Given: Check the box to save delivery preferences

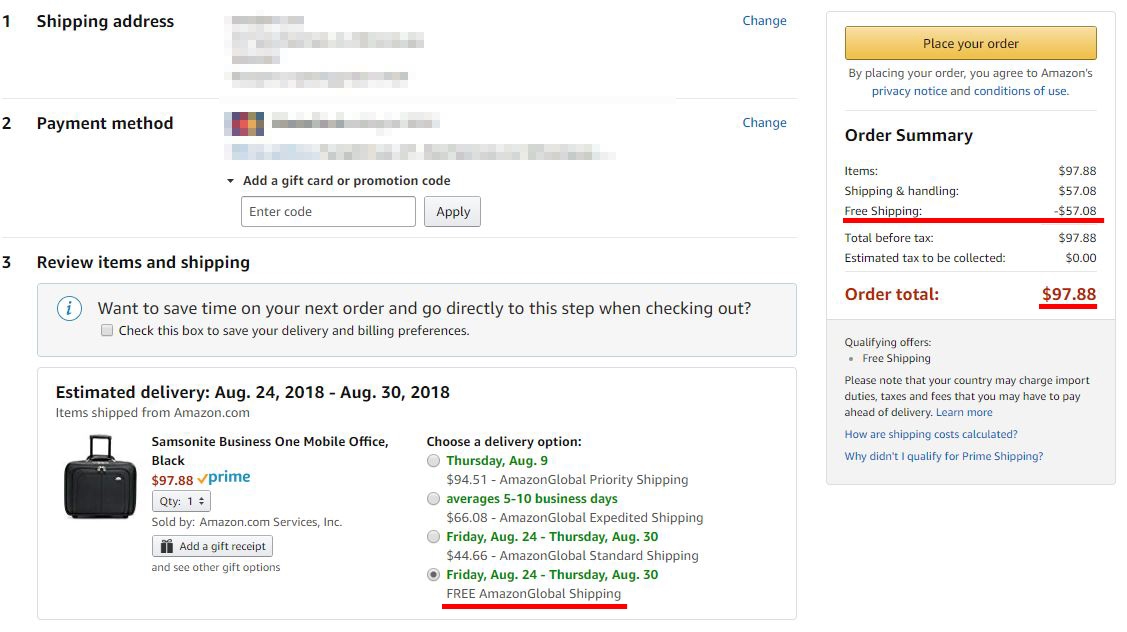Looking at the screenshot, I should [x=107, y=331].
